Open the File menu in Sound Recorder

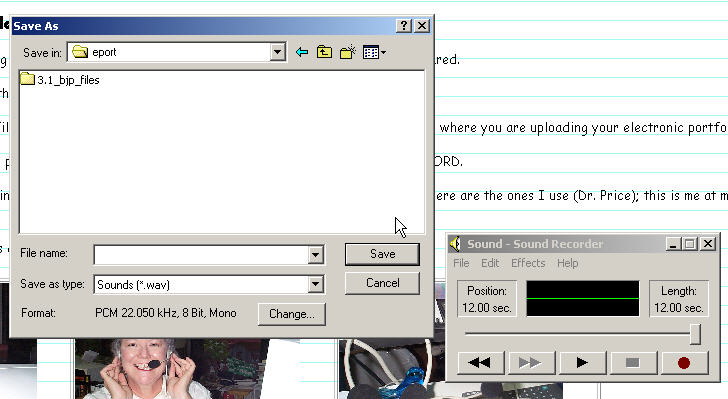click(461, 263)
